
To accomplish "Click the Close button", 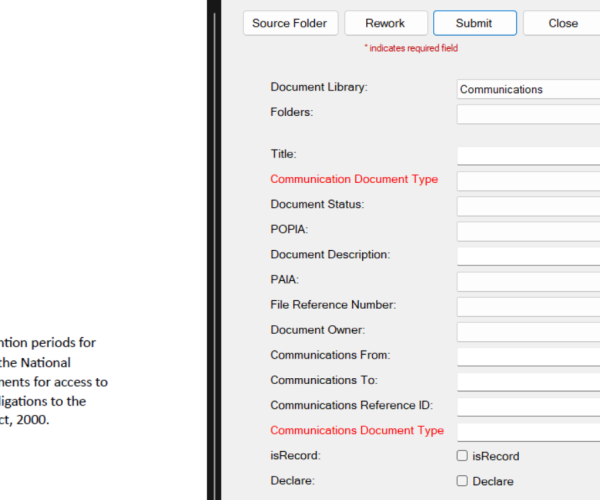I will 561,23.
